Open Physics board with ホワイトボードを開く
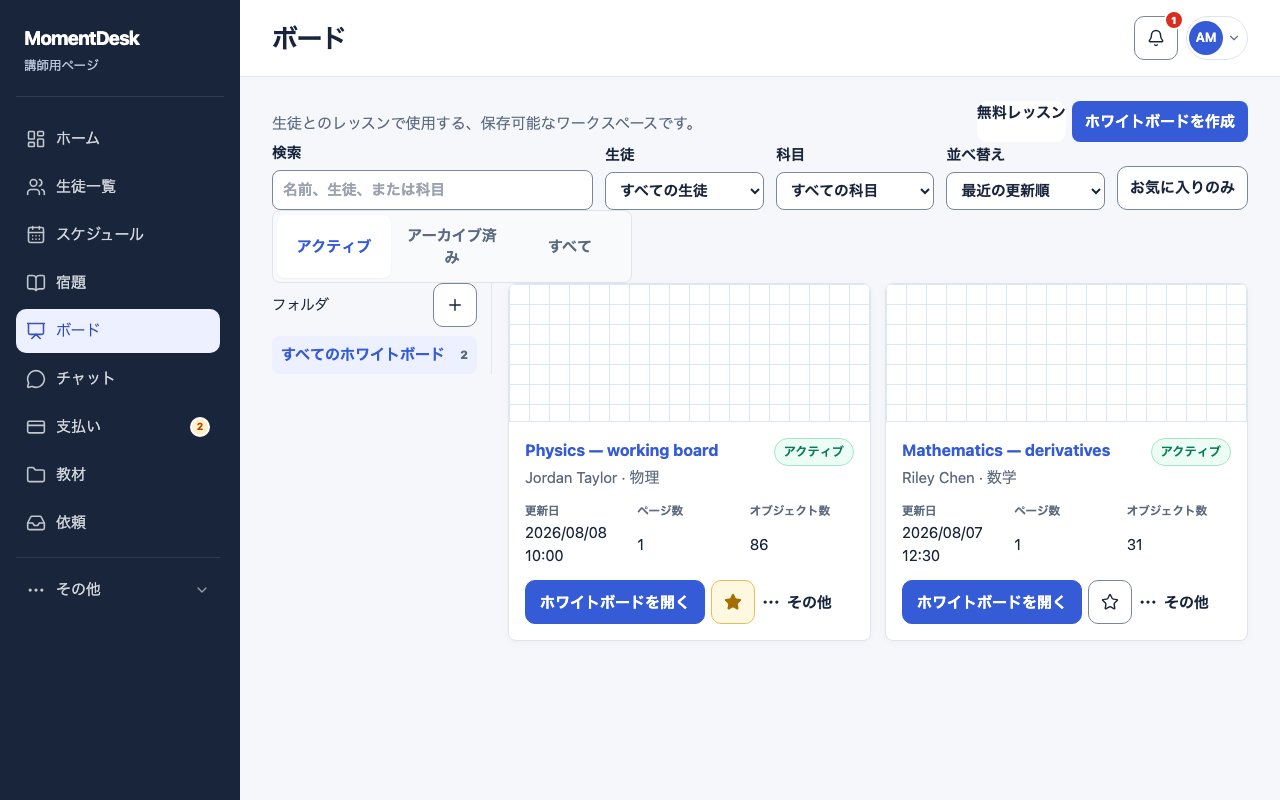This screenshot has height=800, width=1280. 615,602
